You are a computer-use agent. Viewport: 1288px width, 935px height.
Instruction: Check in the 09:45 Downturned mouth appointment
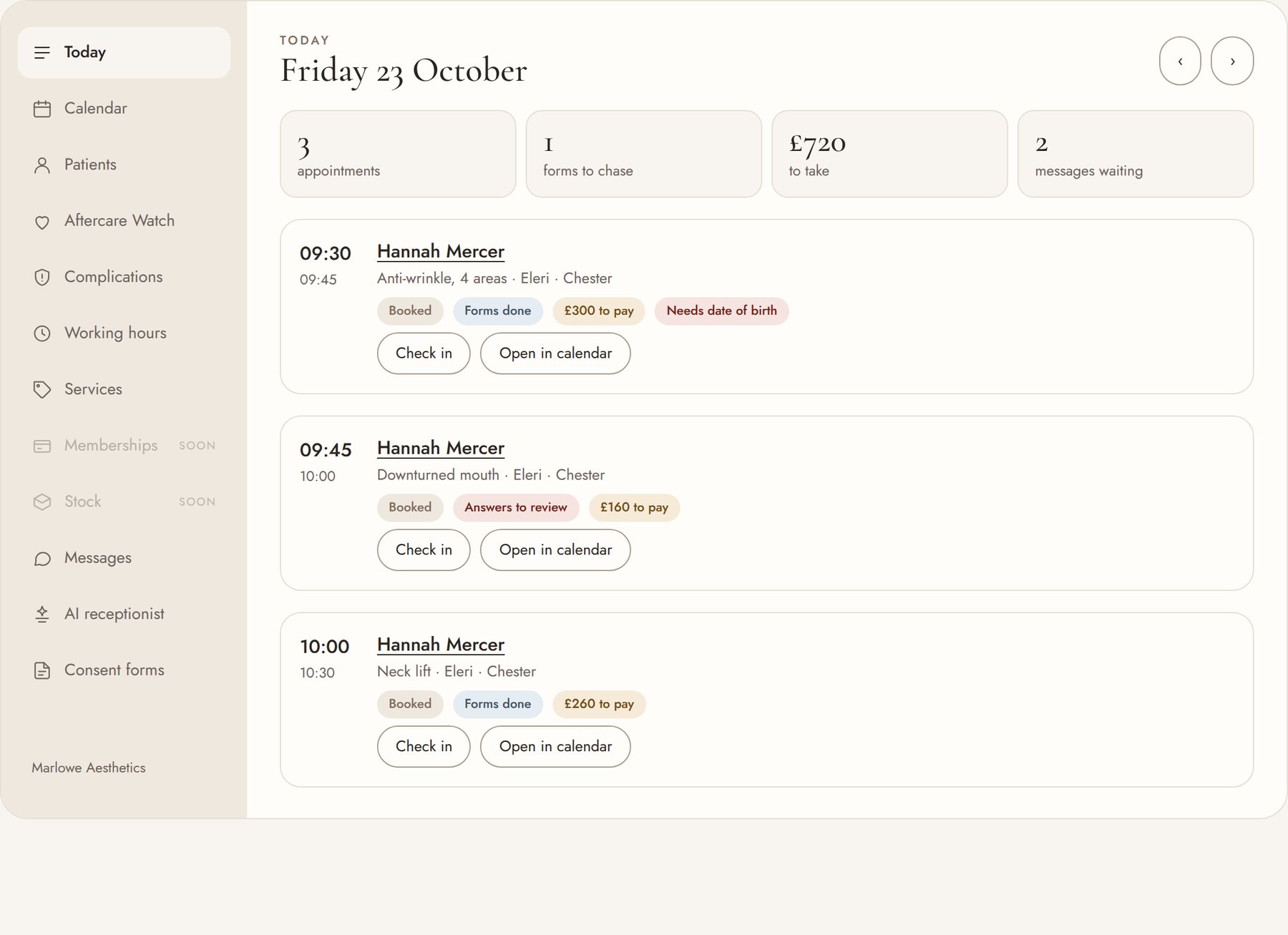tap(424, 550)
